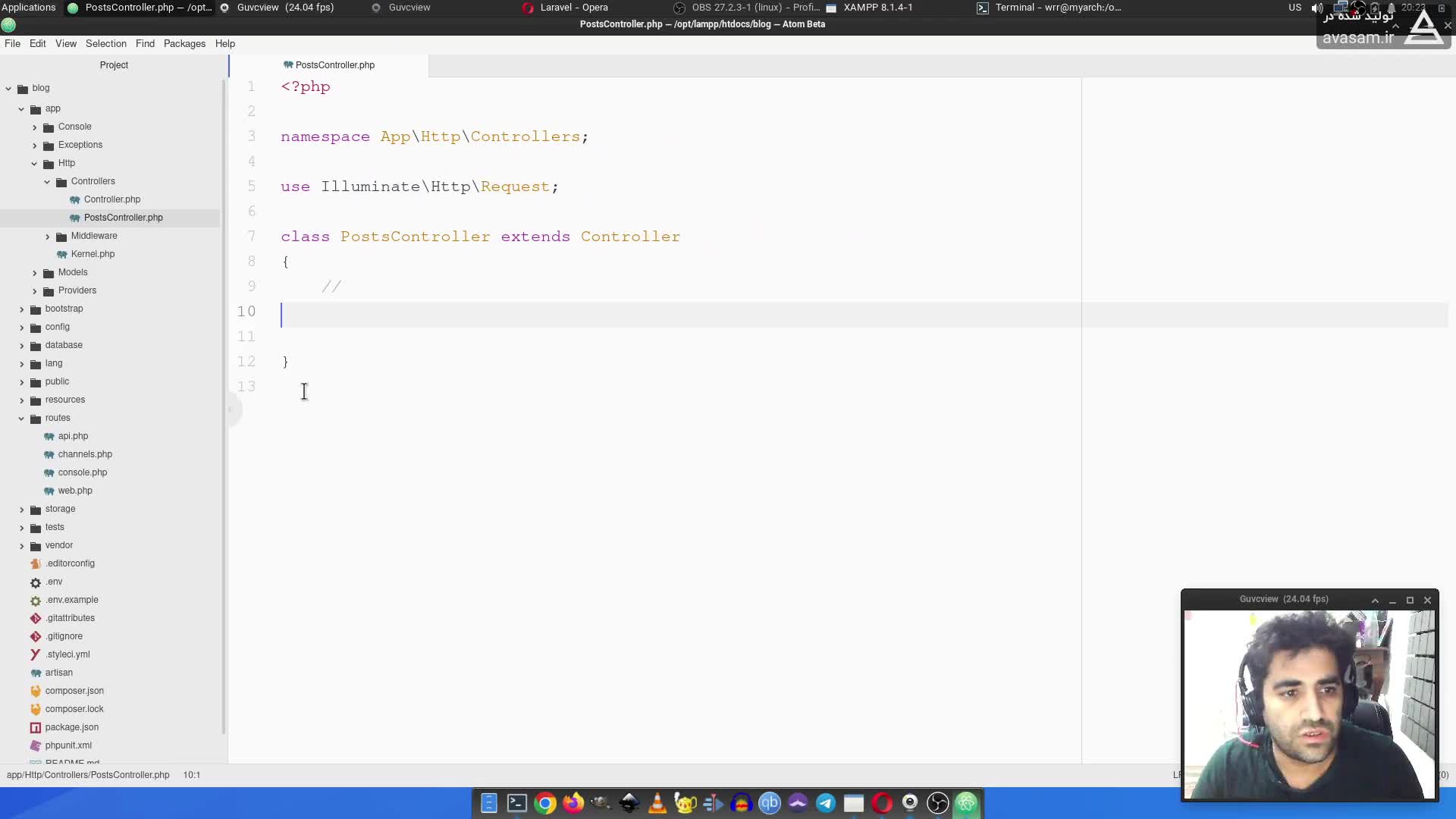1456x819 pixels.
Task: Open Controller.php in the project tree
Action: [111, 199]
